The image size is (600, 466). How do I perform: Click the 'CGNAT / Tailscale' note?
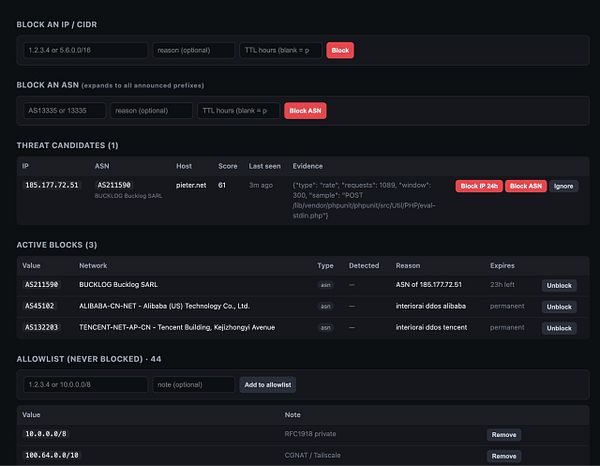(313, 455)
